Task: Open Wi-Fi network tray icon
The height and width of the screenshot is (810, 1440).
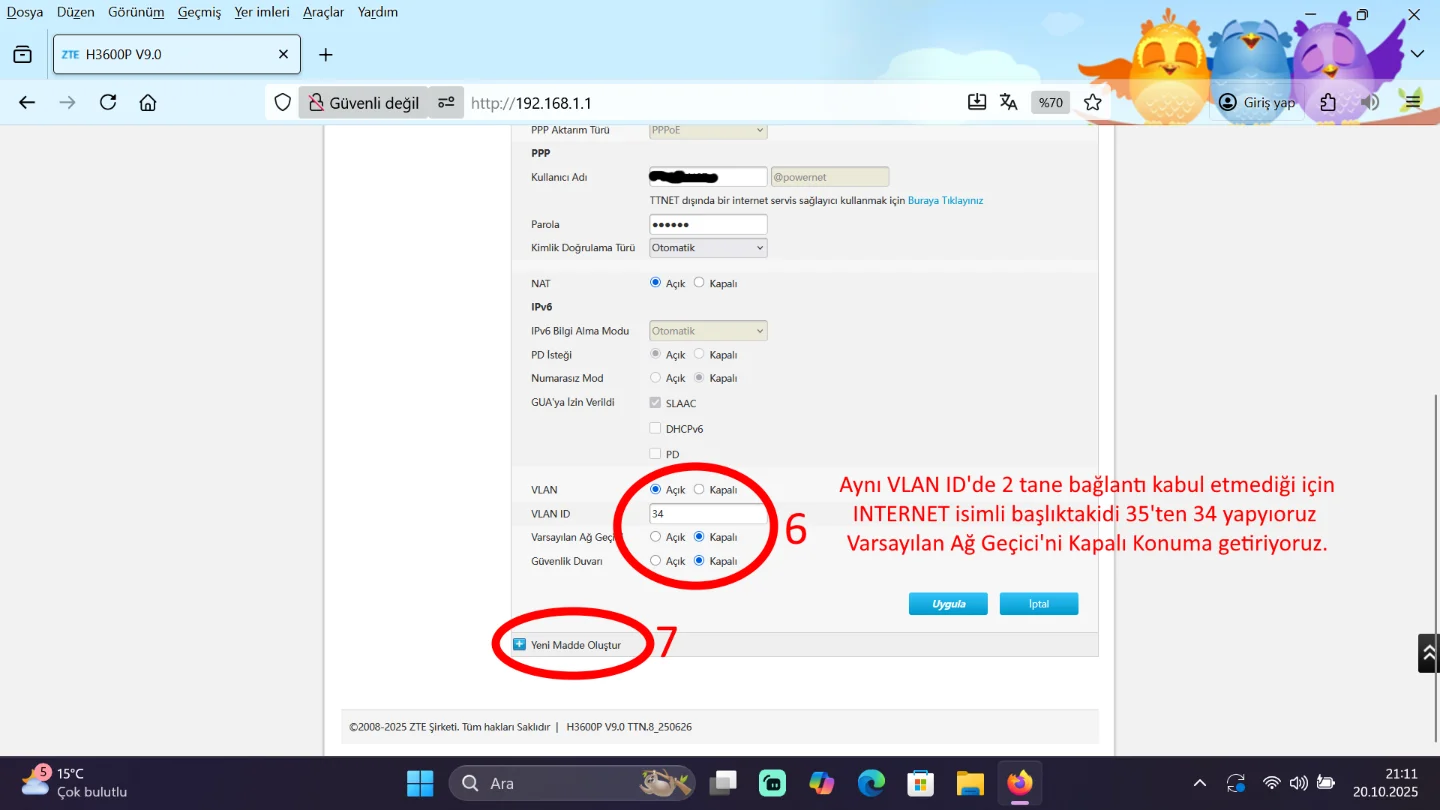Action: tap(1272, 783)
